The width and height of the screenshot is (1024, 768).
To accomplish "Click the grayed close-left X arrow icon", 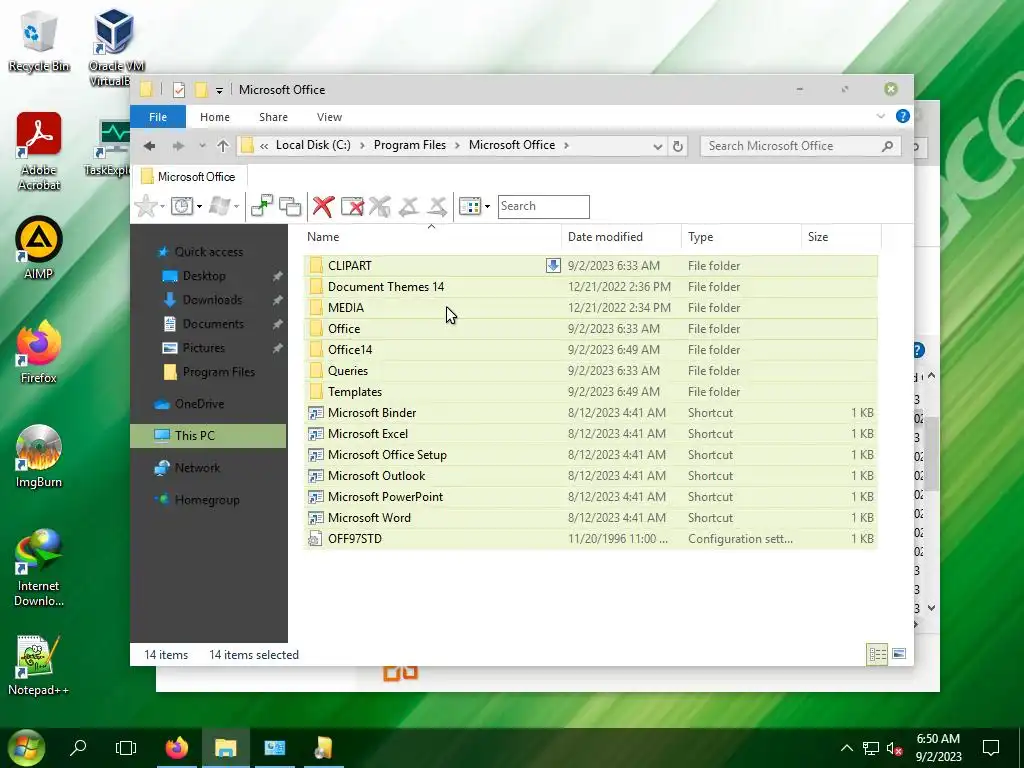I will click(x=409, y=206).
